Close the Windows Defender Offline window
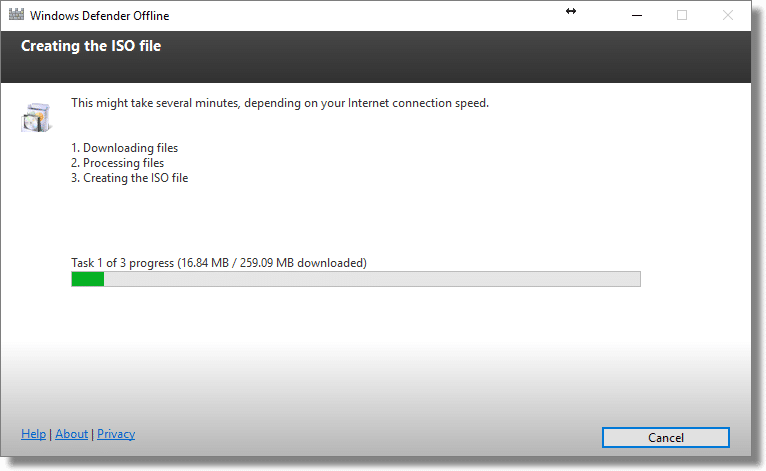Screen dimensions: 766x471 point(727,15)
